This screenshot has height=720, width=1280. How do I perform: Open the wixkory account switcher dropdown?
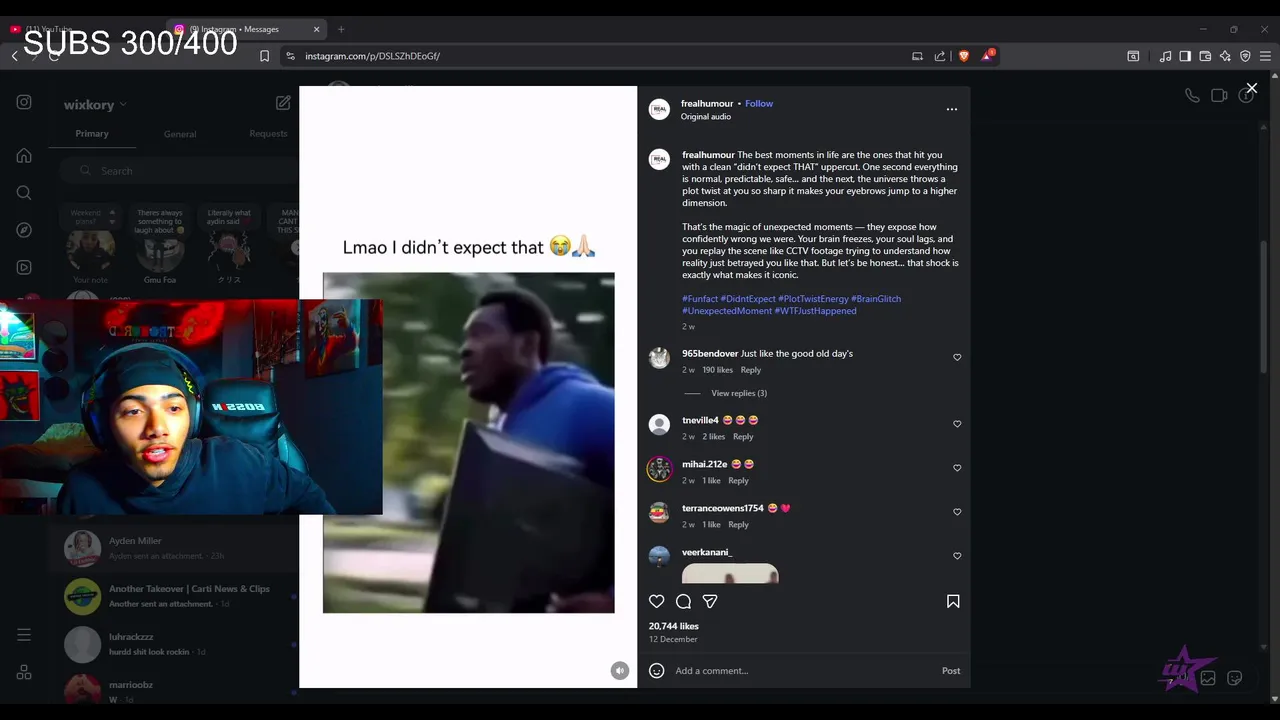point(95,105)
